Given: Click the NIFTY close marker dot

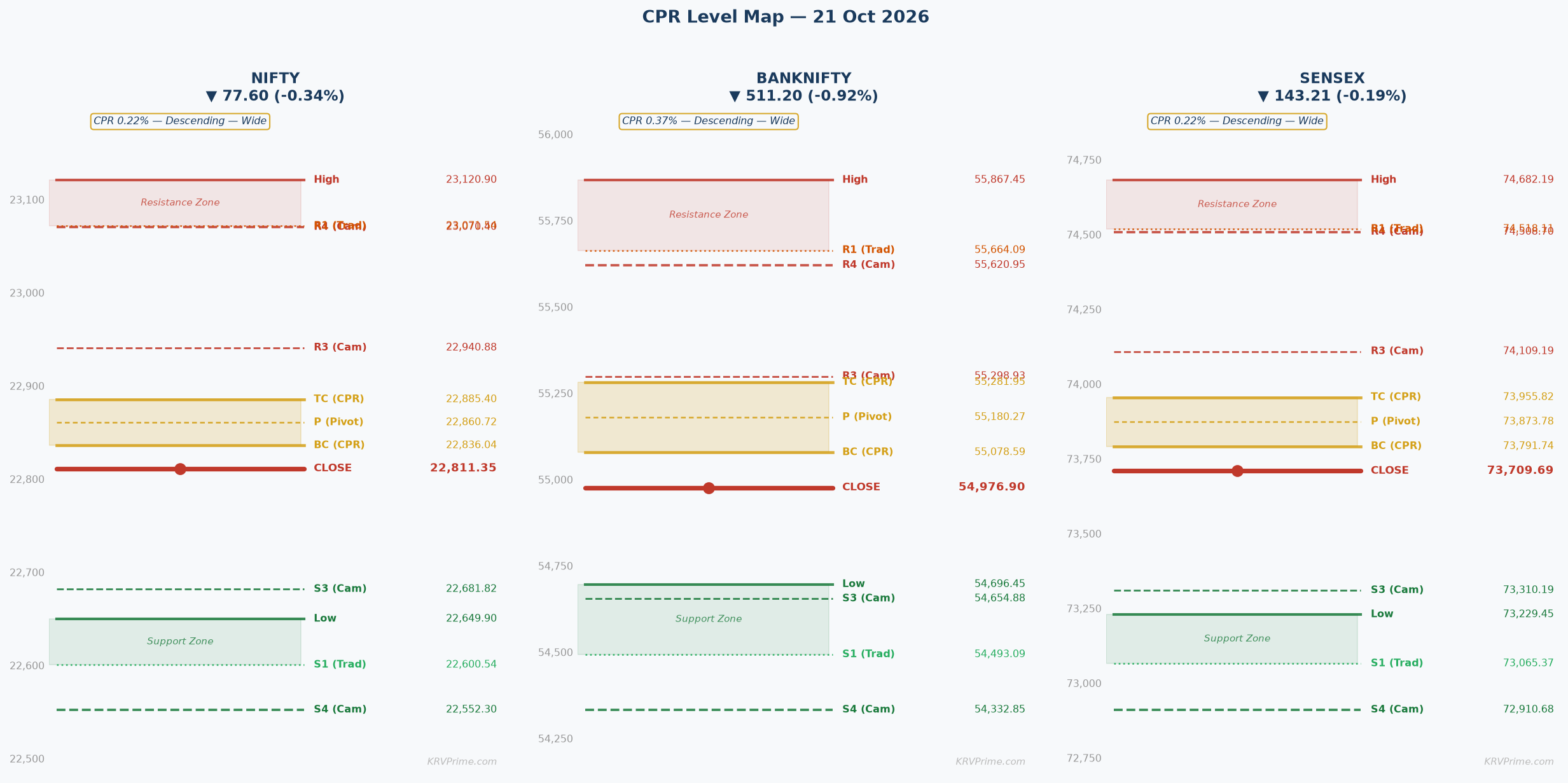Looking at the screenshot, I should [x=180, y=469].
